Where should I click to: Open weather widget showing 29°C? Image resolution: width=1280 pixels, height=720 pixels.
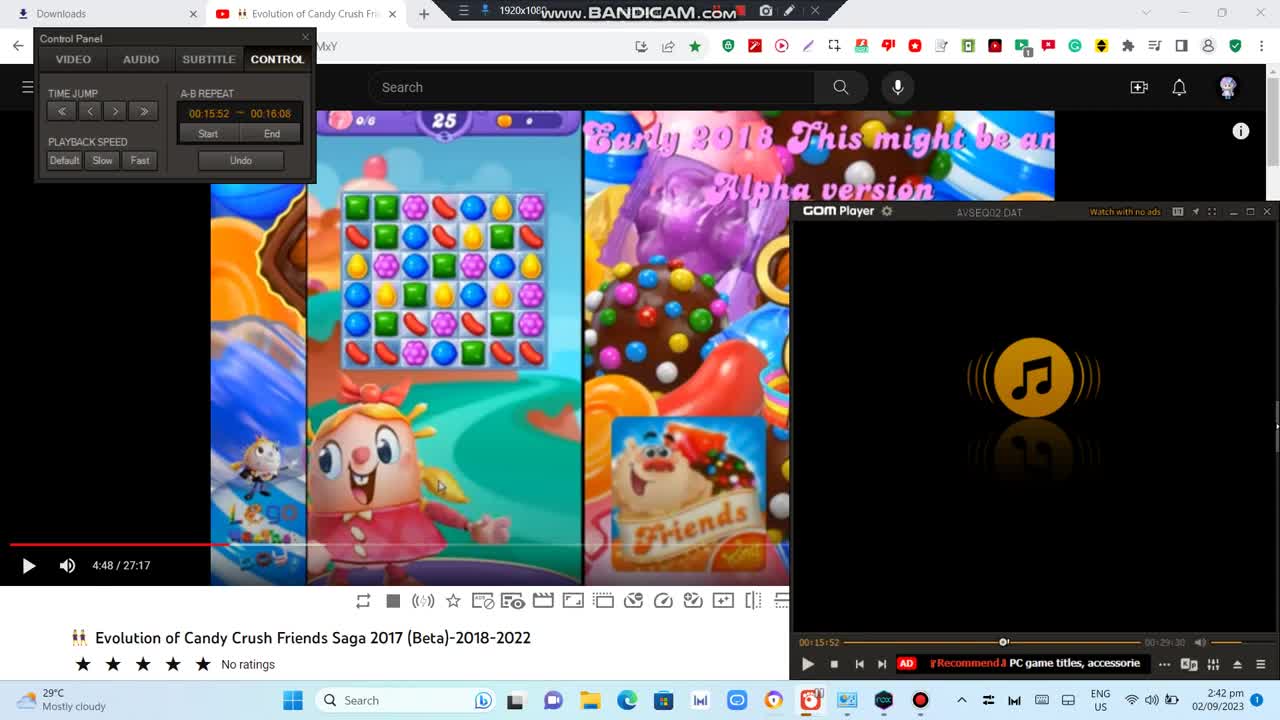[62, 700]
